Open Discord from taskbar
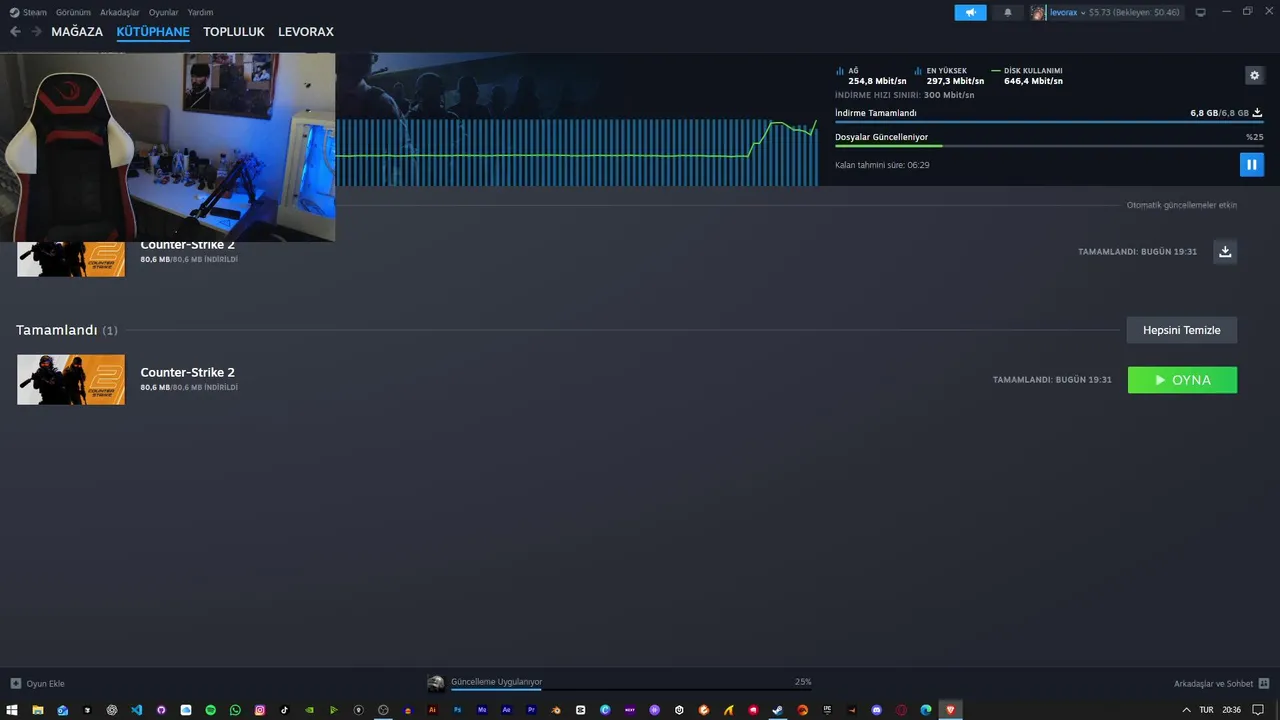 coord(877,710)
